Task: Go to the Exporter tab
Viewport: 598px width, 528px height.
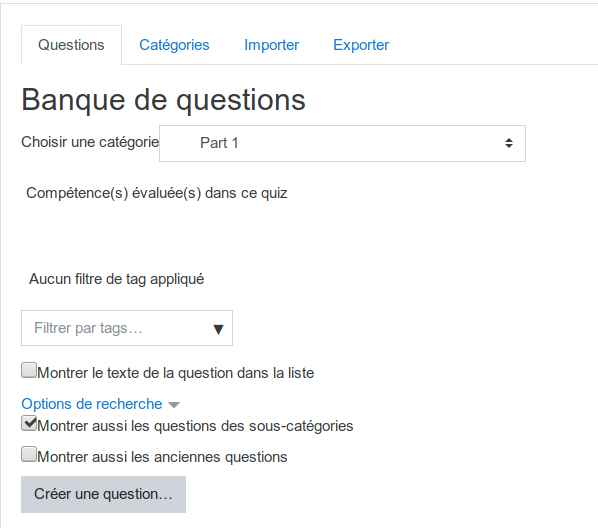Action: pos(361,45)
